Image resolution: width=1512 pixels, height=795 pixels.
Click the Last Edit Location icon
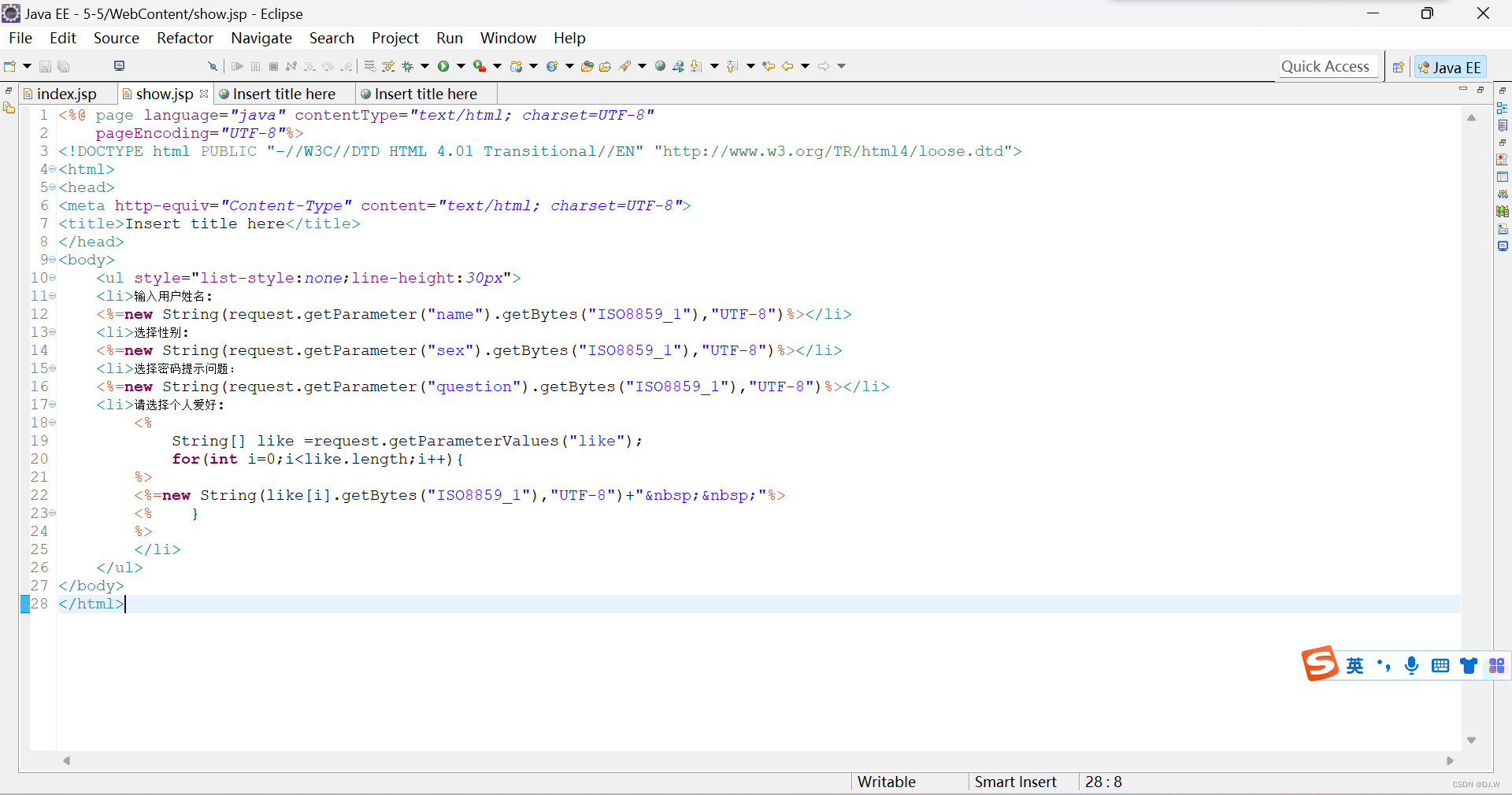[769, 66]
